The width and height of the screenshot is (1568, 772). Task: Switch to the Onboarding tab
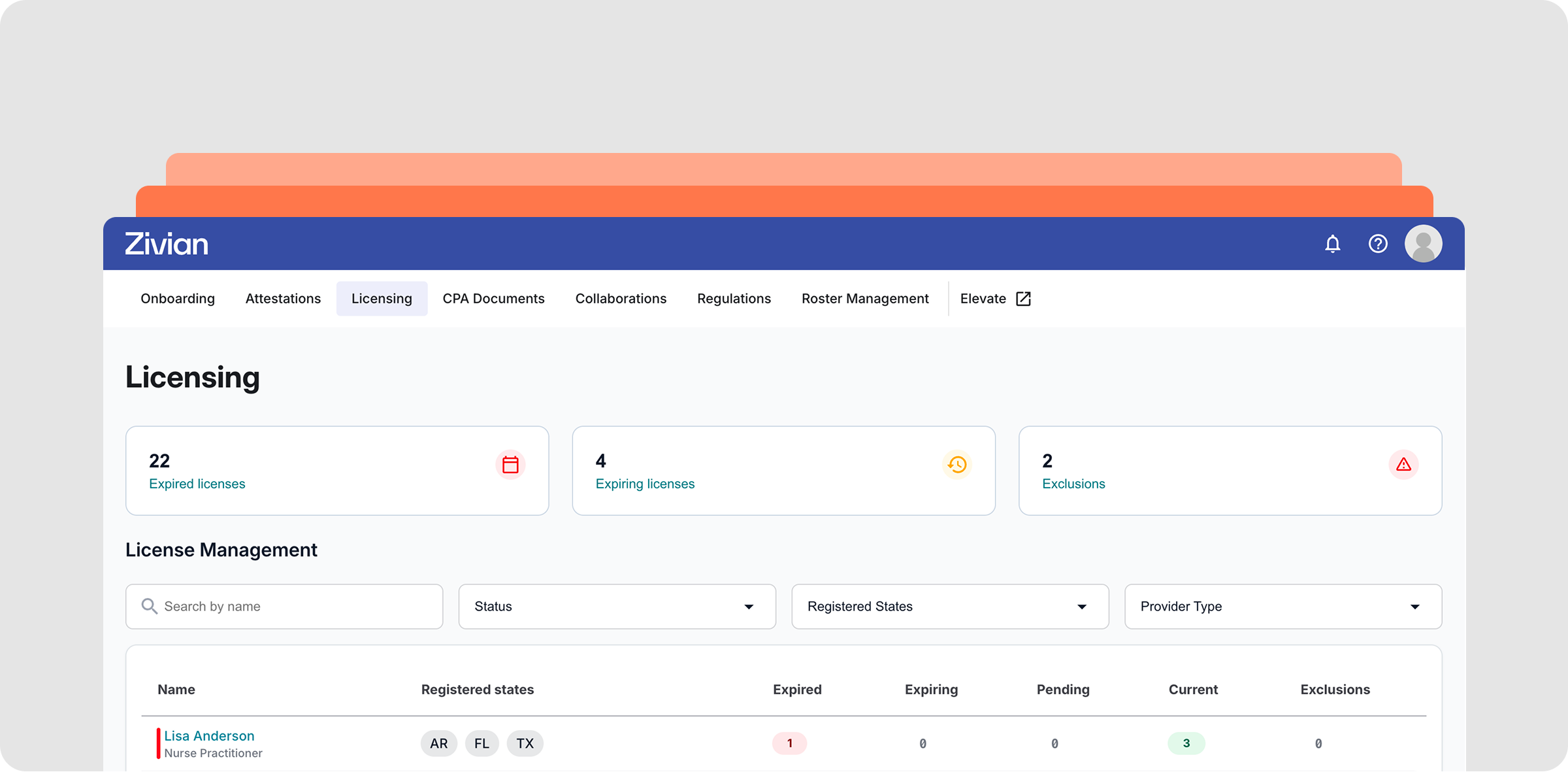[178, 299]
